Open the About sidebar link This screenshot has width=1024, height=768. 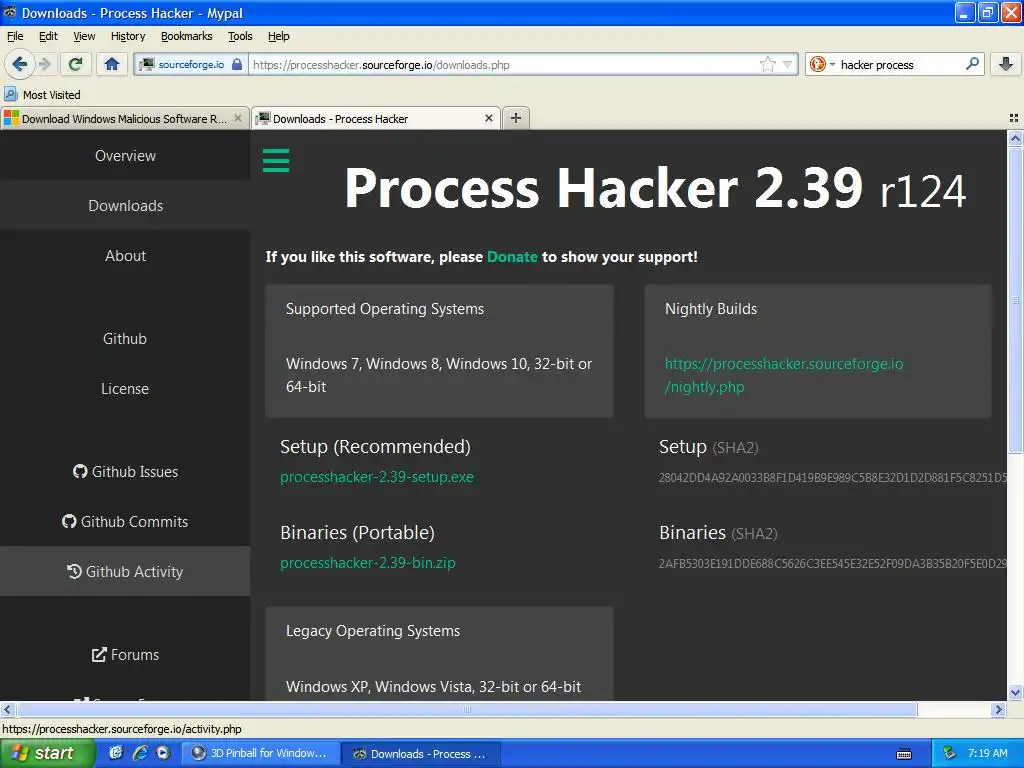125,255
